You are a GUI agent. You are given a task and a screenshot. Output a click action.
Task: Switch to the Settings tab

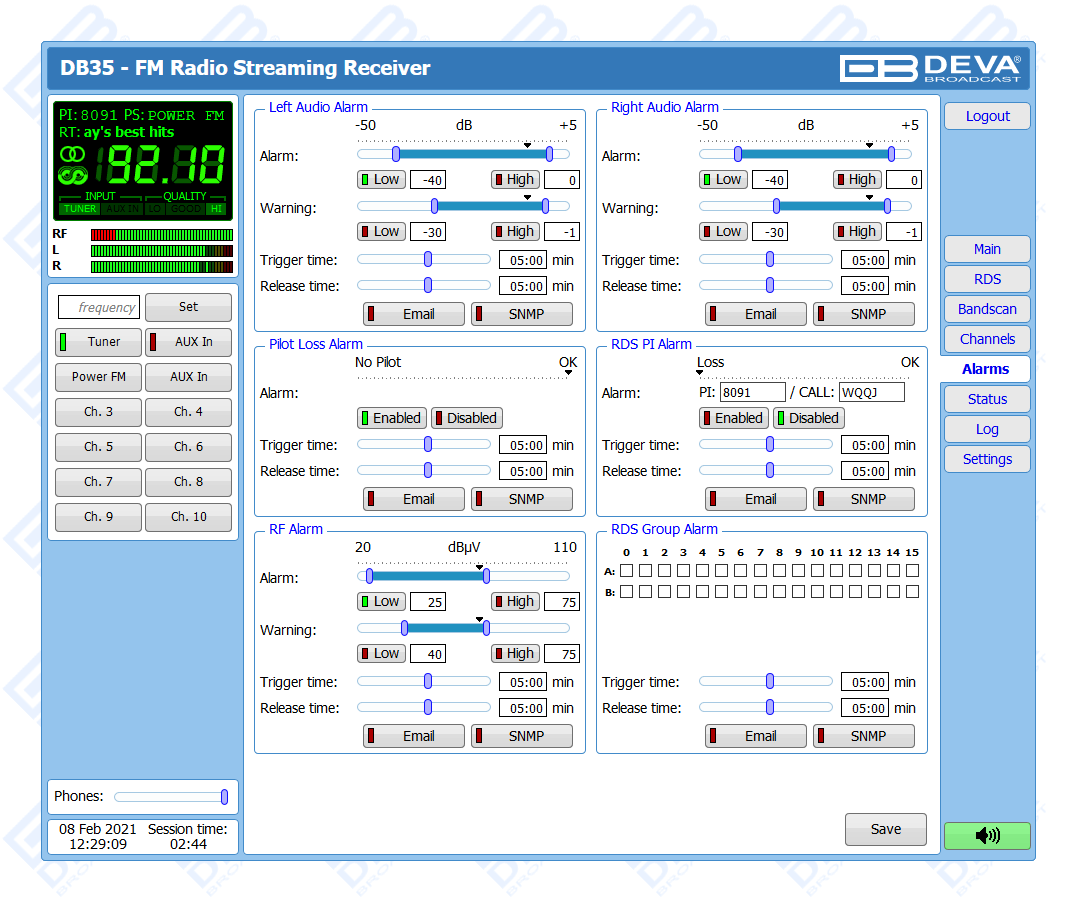pyautogui.click(x=986, y=459)
